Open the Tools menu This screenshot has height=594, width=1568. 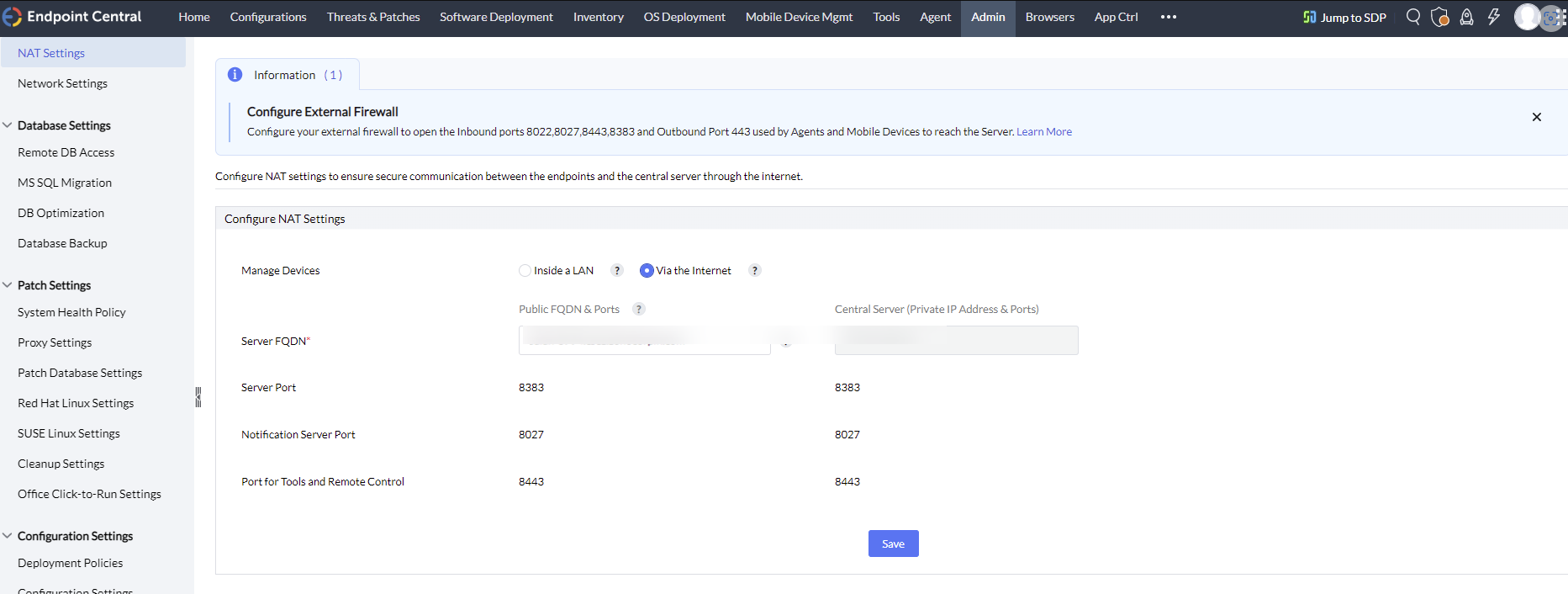(x=886, y=17)
